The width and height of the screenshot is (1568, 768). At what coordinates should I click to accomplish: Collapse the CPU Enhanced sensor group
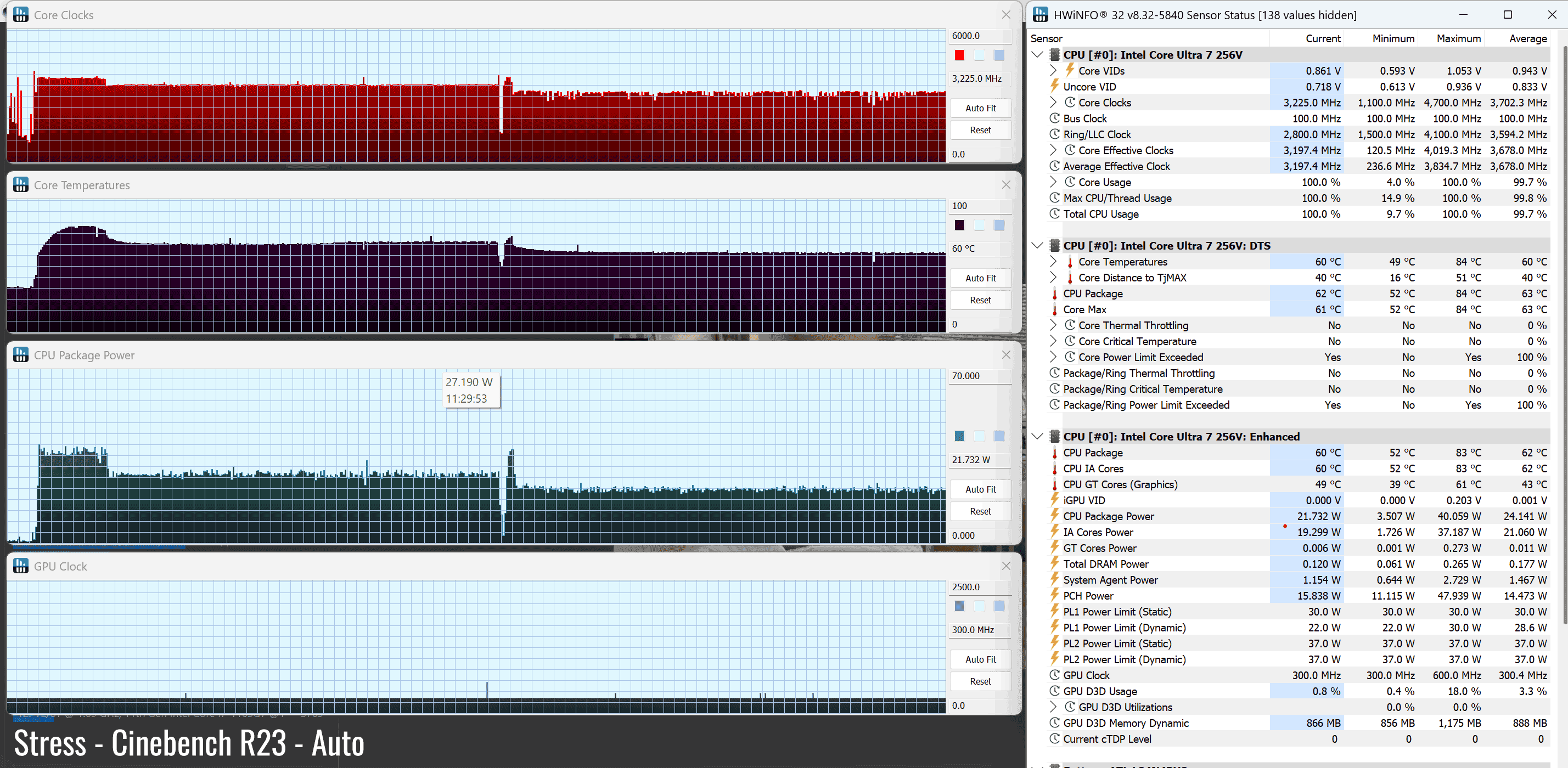[x=1037, y=436]
